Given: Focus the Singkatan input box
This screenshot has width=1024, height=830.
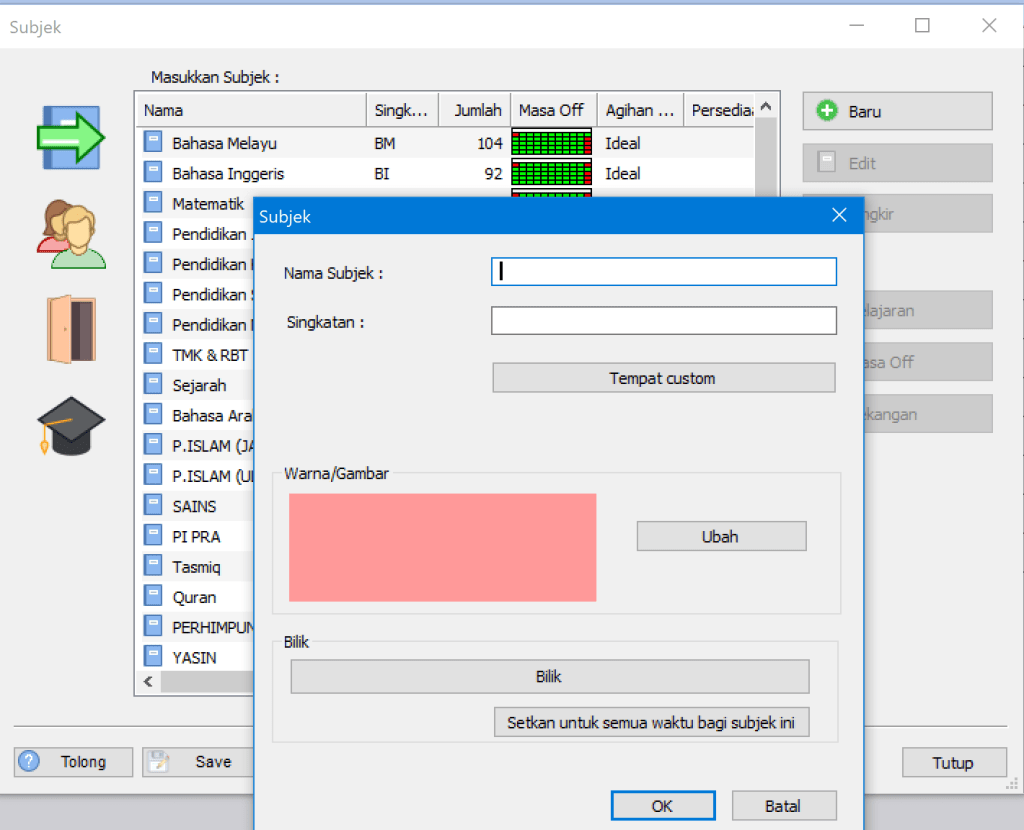Looking at the screenshot, I should click(x=663, y=320).
